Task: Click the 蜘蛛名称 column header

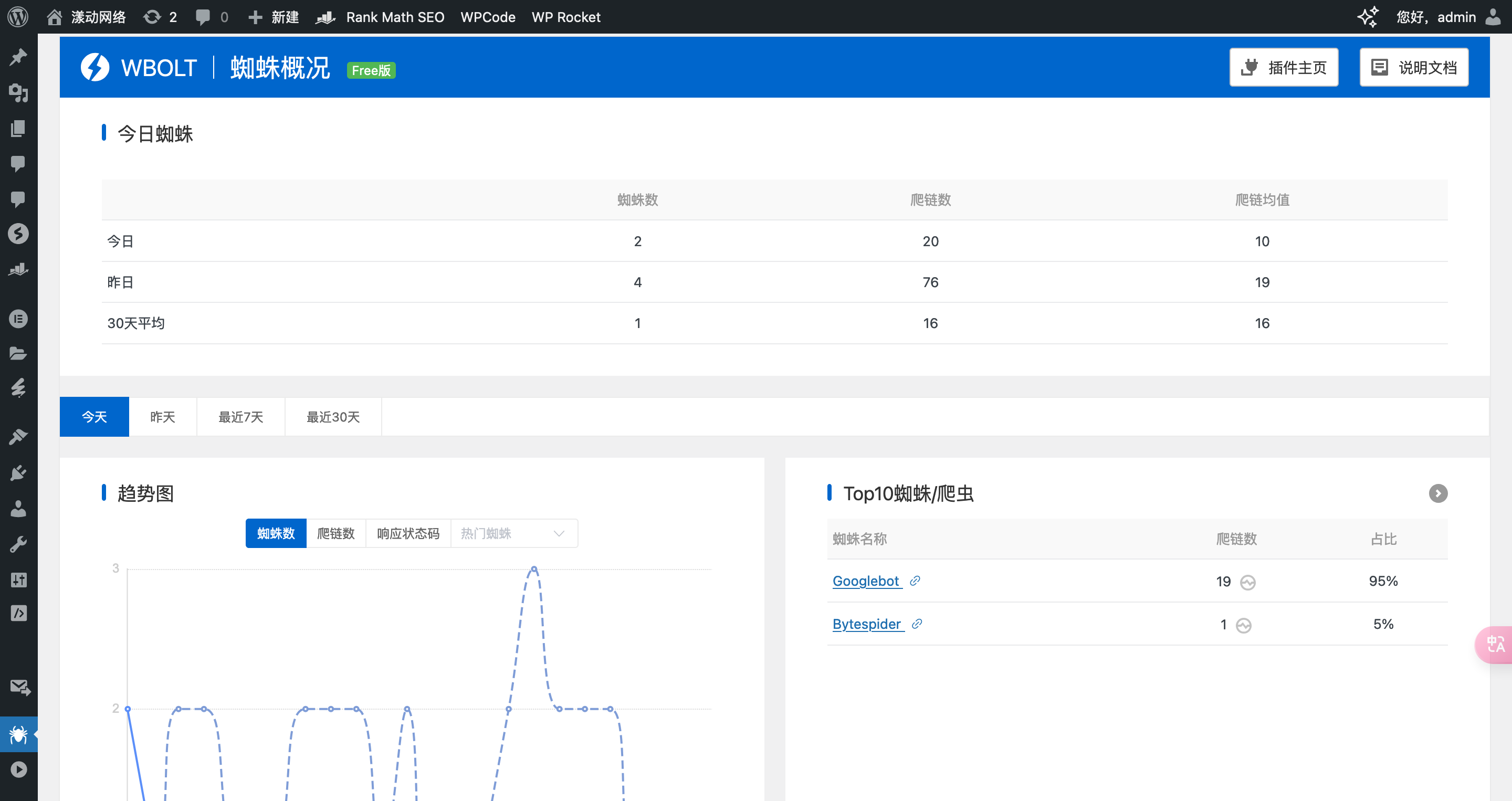Action: point(859,539)
